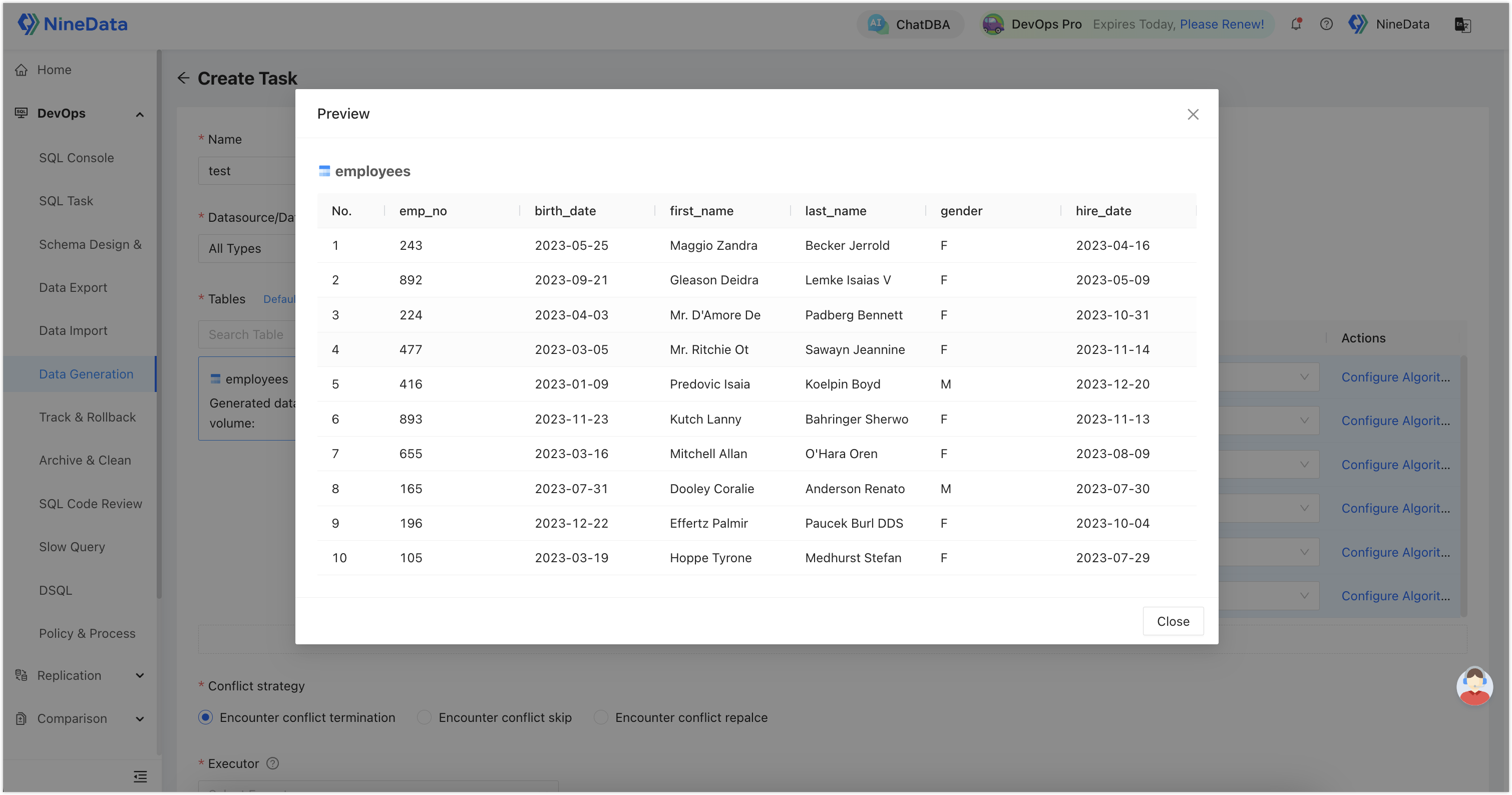The width and height of the screenshot is (1512, 795).
Task: Open Track & Rollback in sidebar
Action: [87, 417]
